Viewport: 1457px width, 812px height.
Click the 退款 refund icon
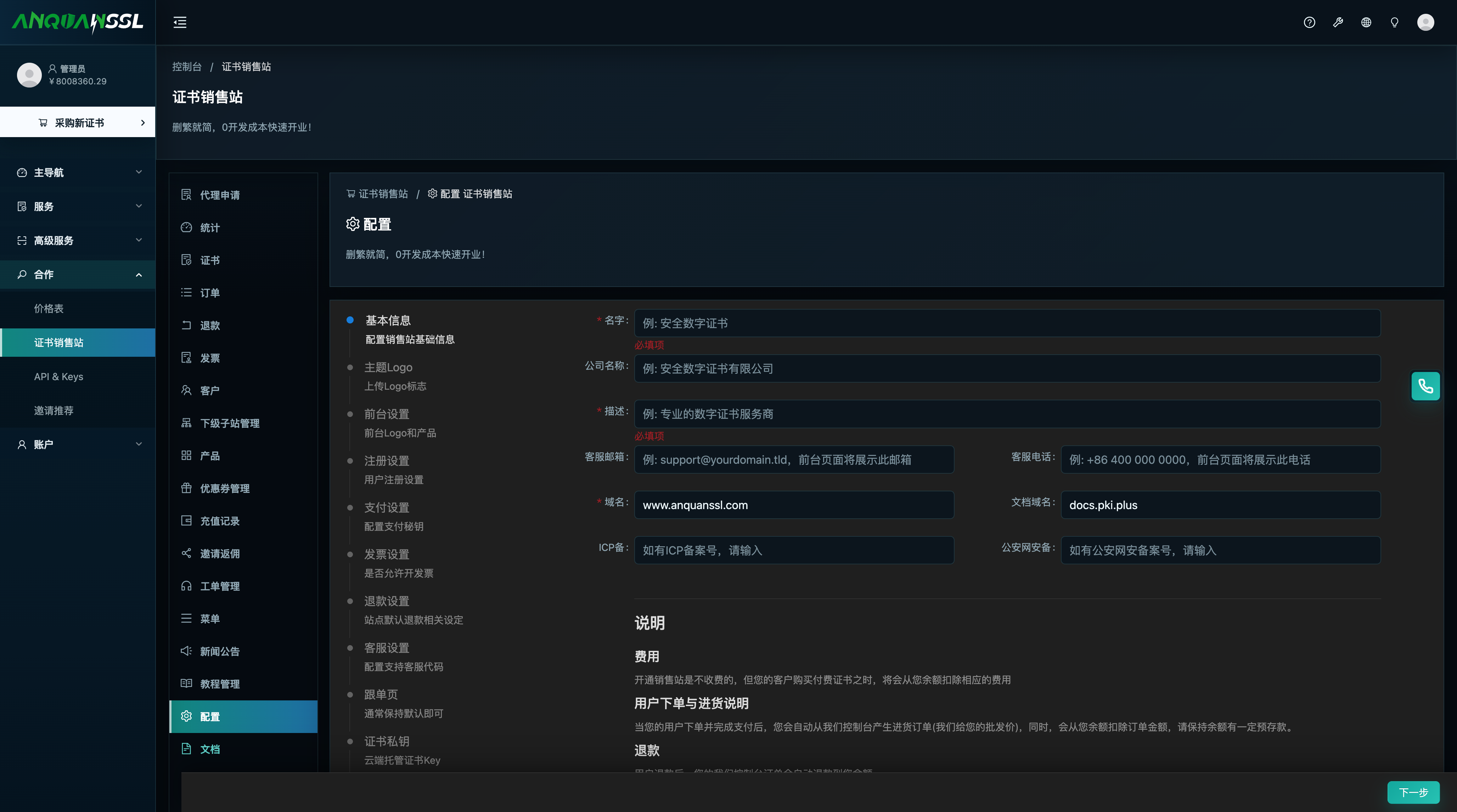pyautogui.click(x=186, y=325)
